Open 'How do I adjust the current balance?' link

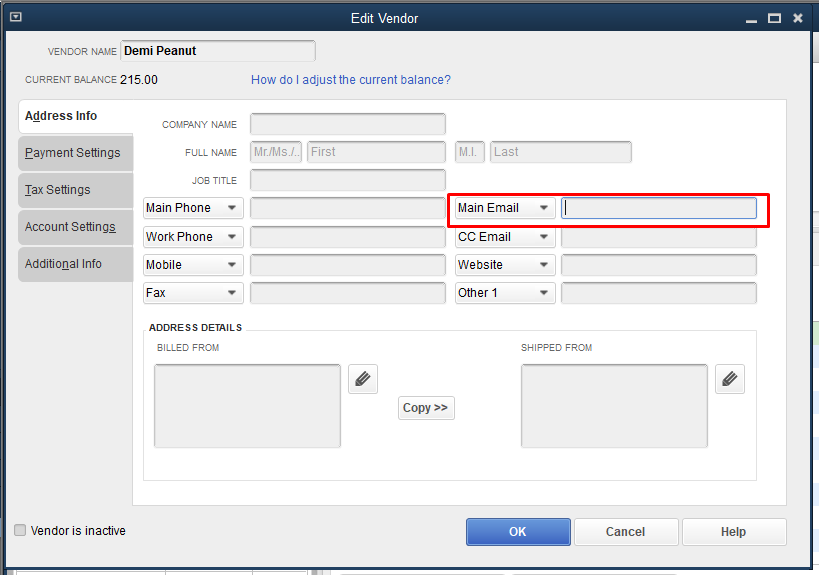[350, 80]
